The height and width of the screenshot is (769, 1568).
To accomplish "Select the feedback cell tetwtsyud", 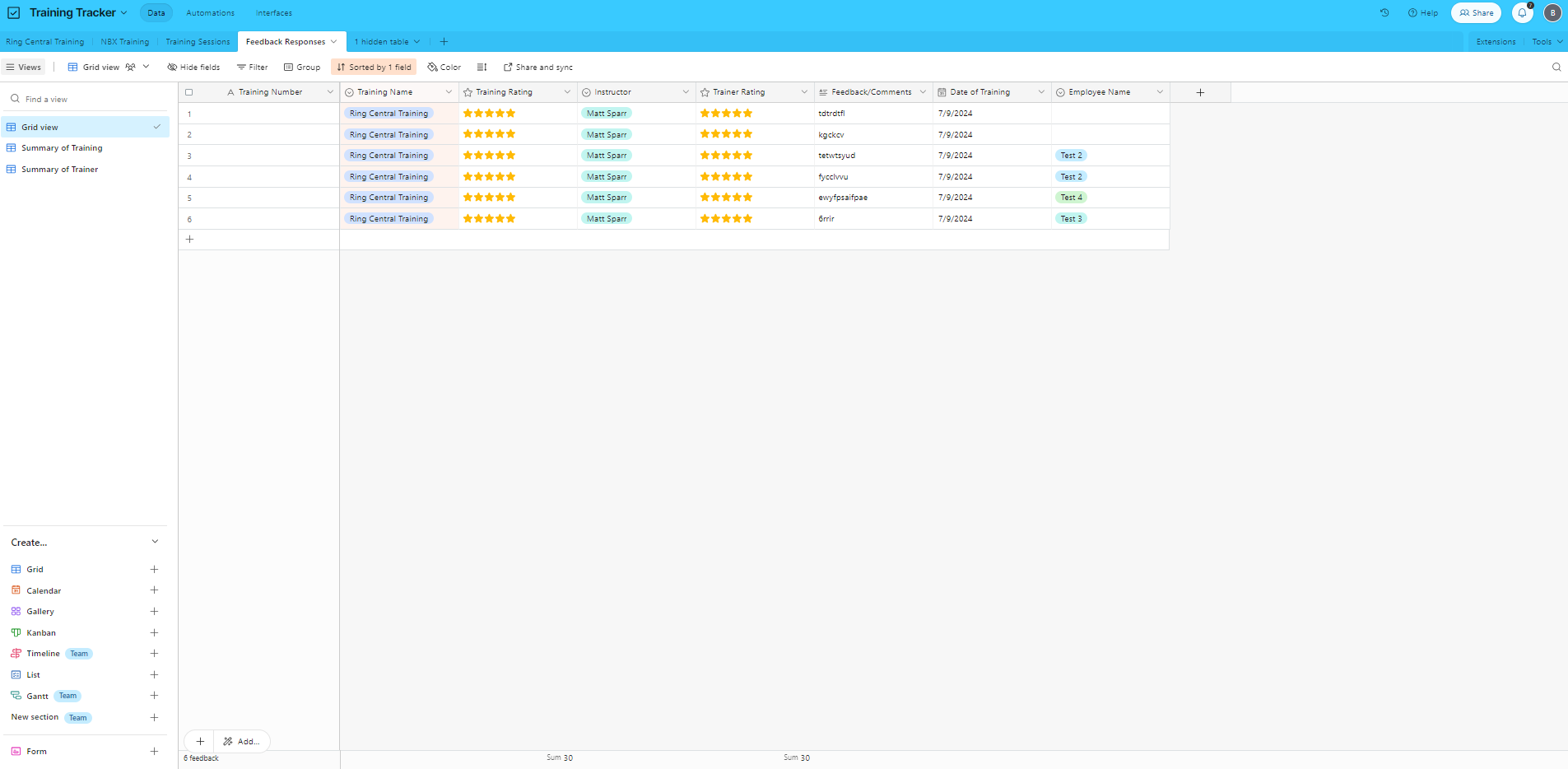I will [873, 156].
